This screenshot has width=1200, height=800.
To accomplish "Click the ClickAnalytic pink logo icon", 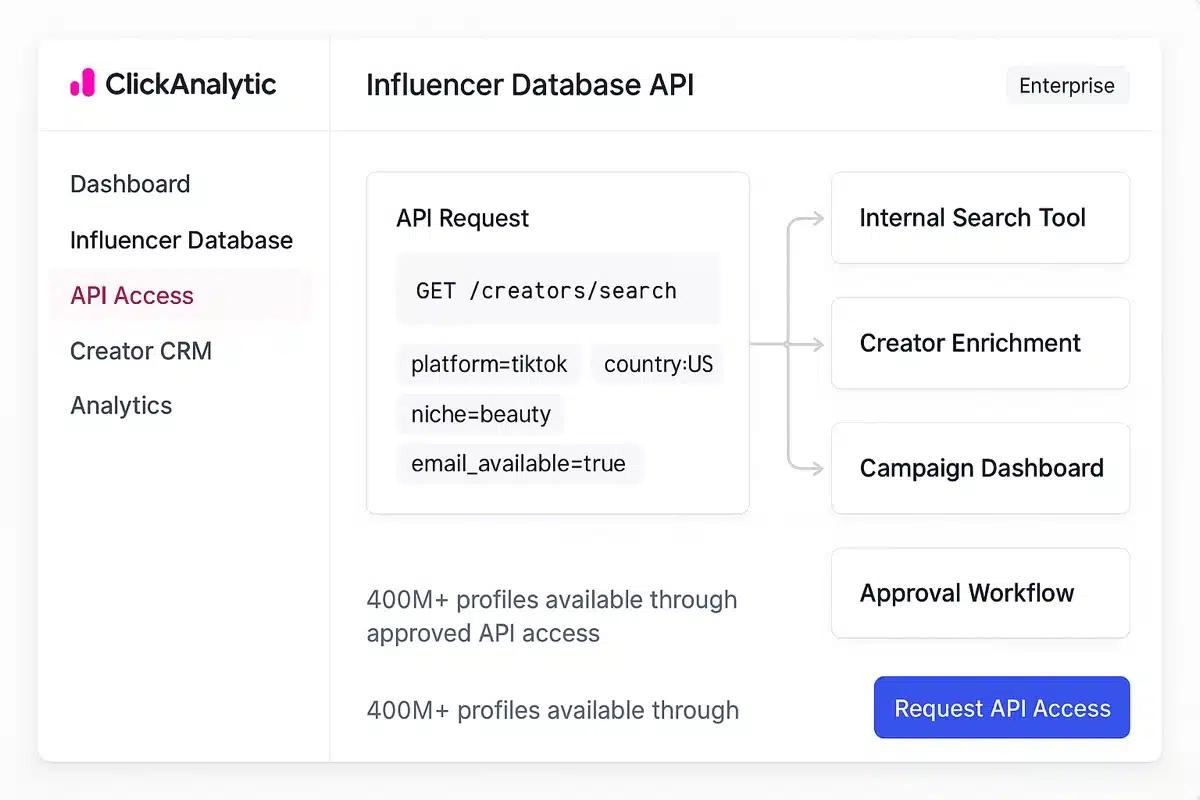I will click(82, 84).
